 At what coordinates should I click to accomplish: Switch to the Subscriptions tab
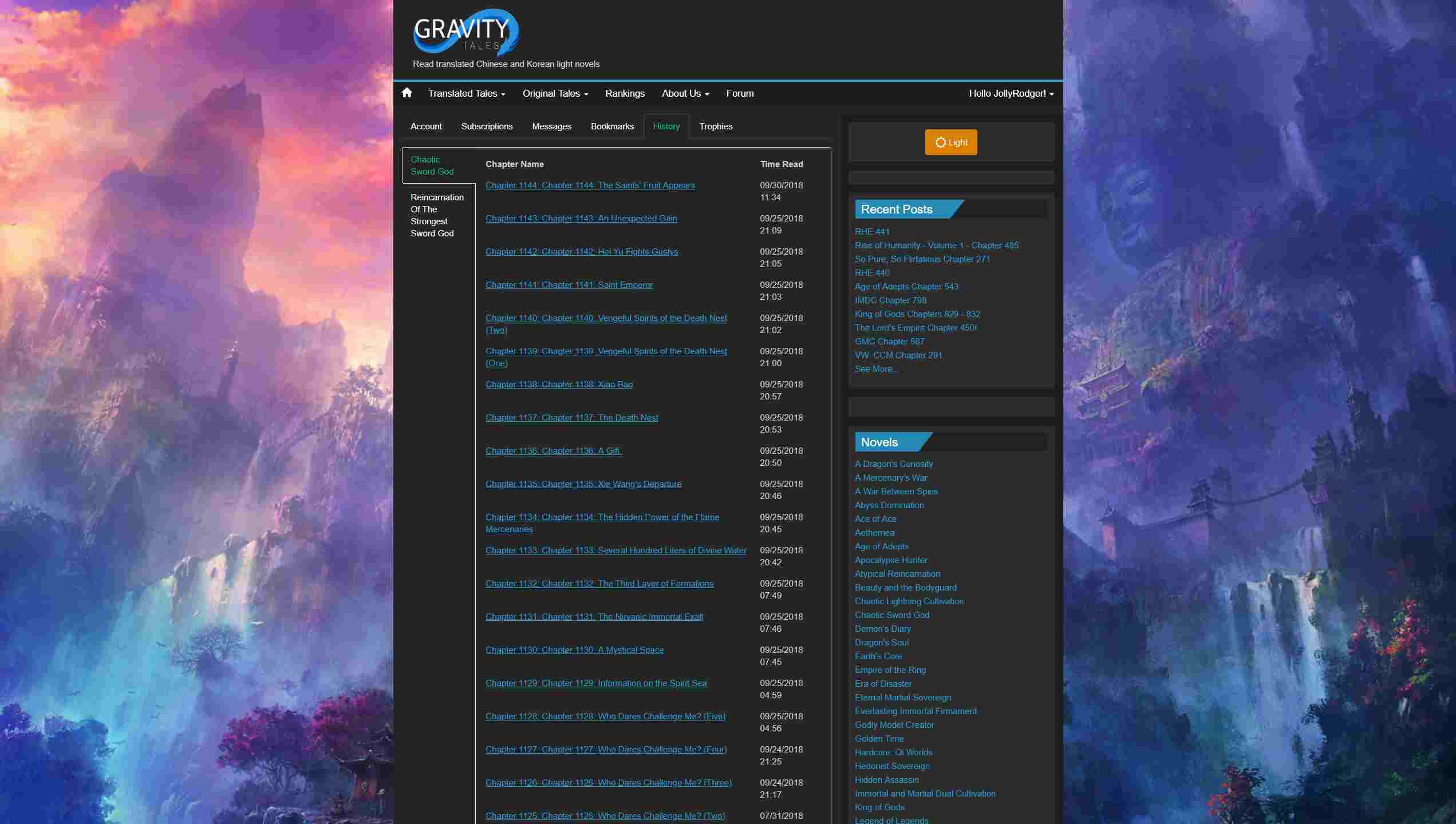[487, 126]
